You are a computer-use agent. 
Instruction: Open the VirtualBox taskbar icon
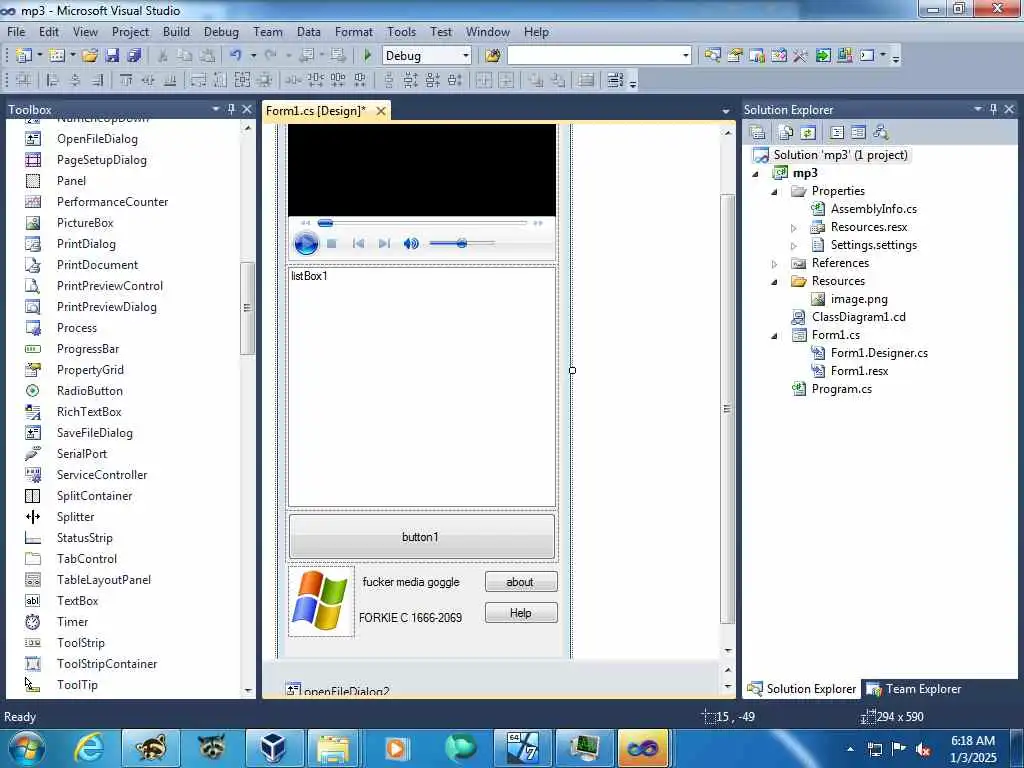tap(274, 748)
